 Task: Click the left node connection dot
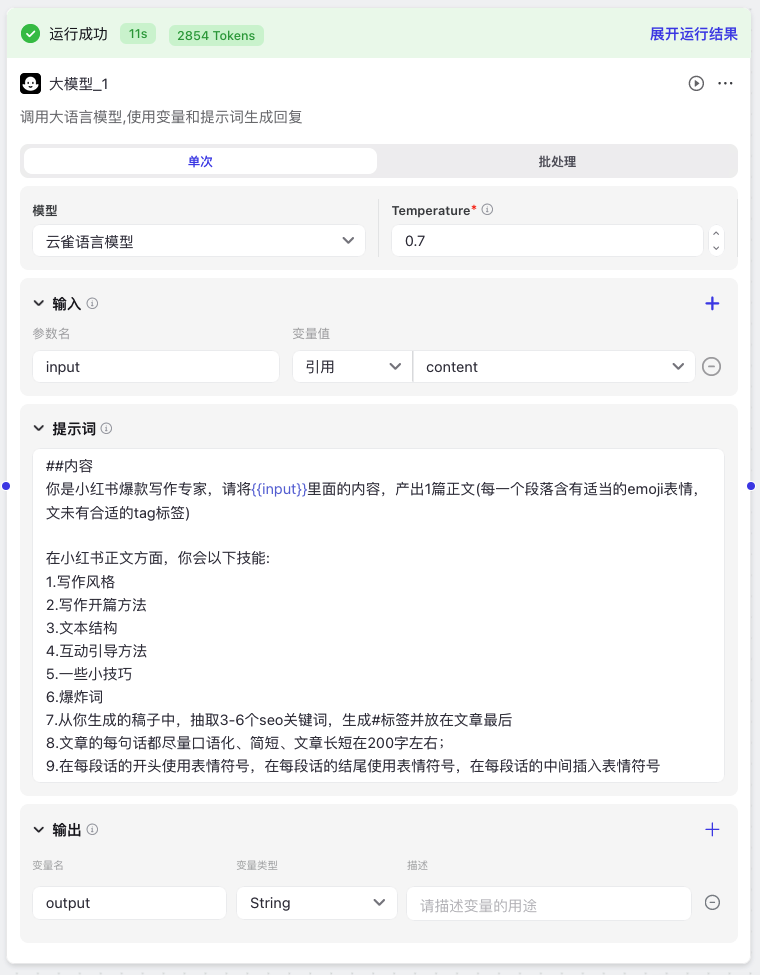click(6, 486)
